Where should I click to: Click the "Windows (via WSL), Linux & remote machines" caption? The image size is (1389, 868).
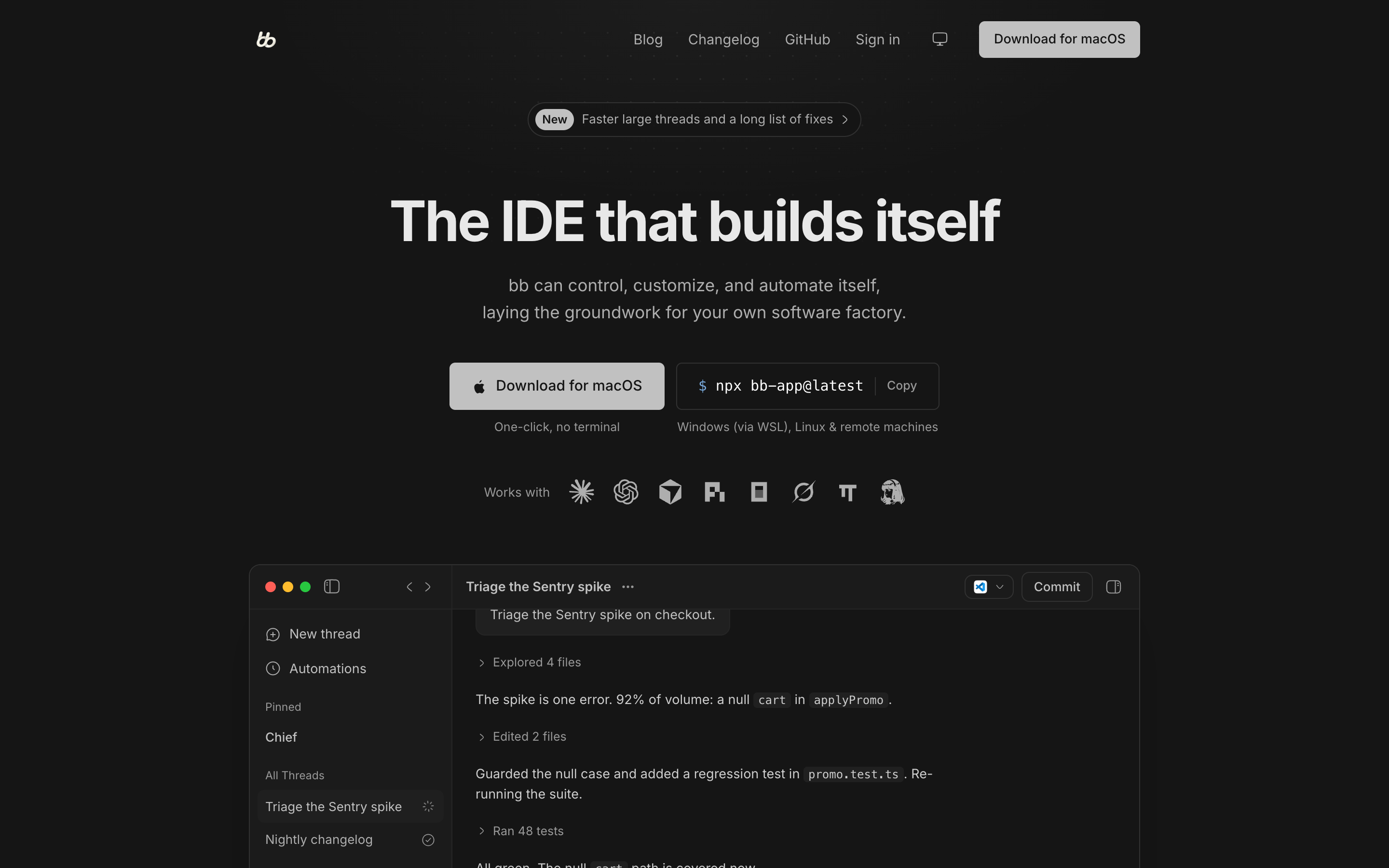tap(807, 427)
